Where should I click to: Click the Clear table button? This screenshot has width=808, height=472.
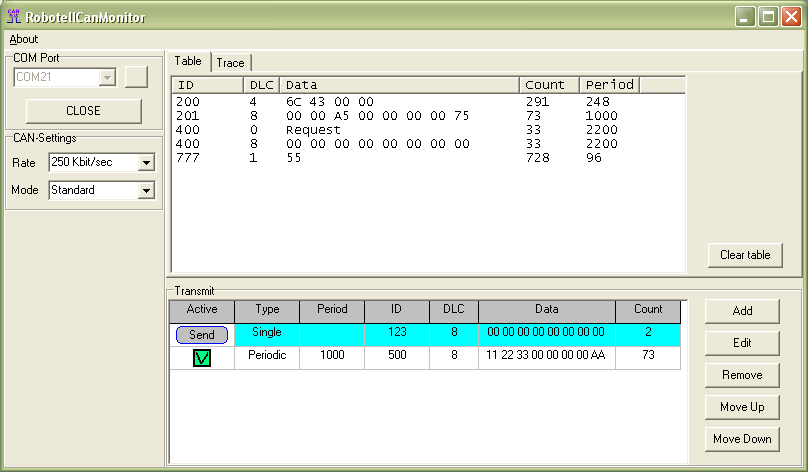coord(744,255)
